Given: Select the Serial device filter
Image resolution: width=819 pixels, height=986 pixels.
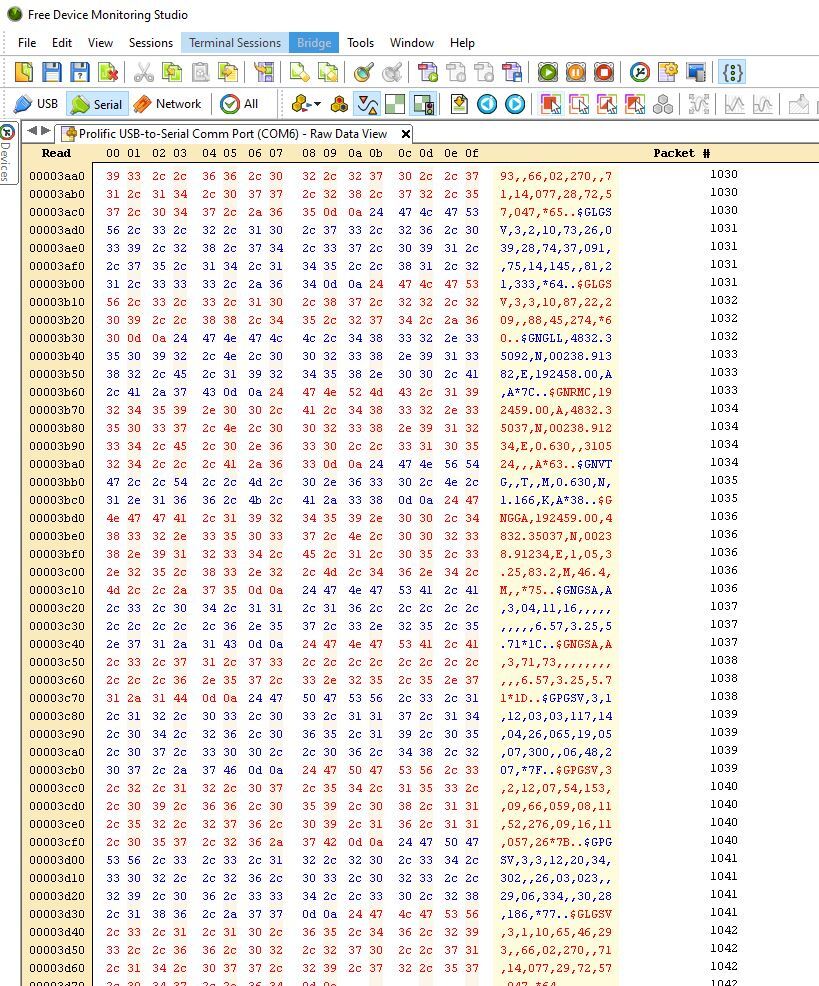Looking at the screenshot, I should [x=96, y=104].
